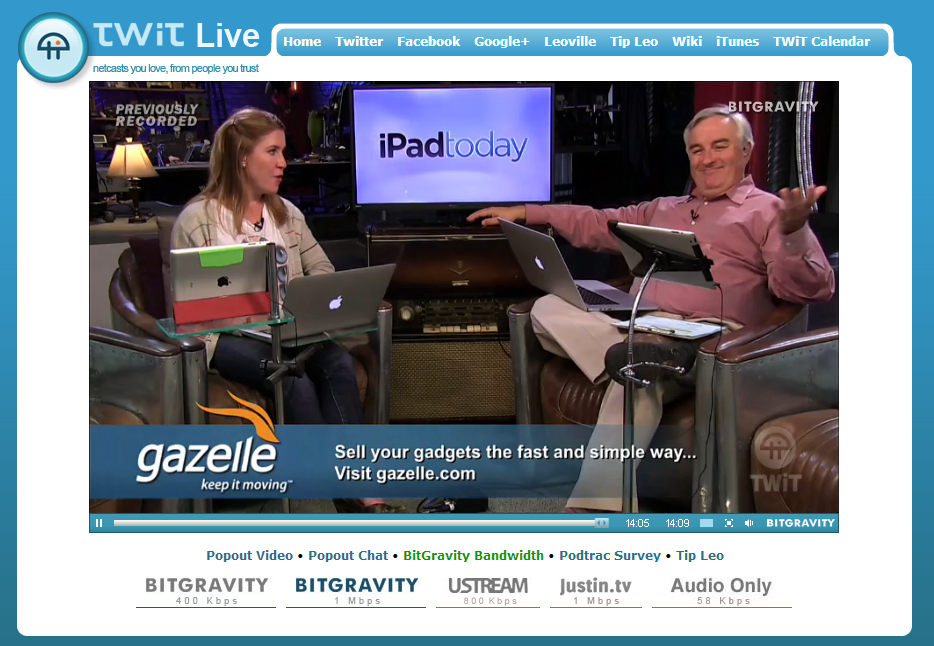Open the Twitter nav link
This screenshot has height=646, width=934.
pyautogui.click(x=359, y=42)
